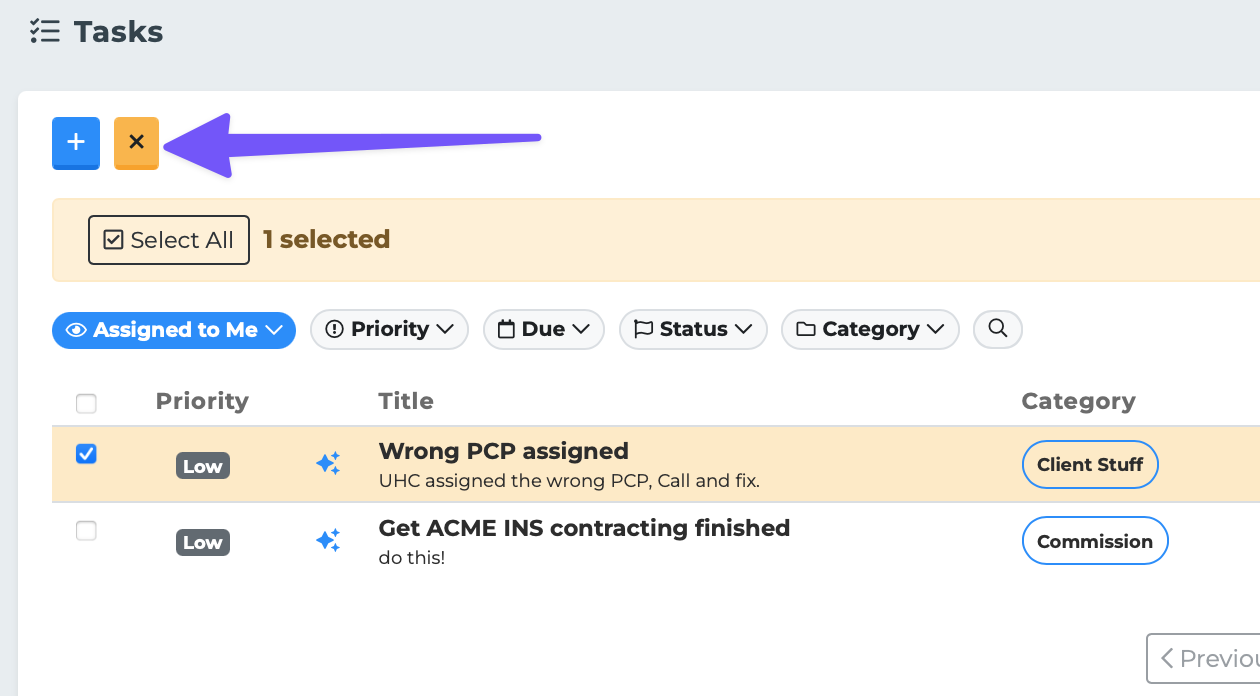Viewport: 1260px width, 696px height.
Task: Click the Client Stuff category tag
Action: (x=1090, y=465)
